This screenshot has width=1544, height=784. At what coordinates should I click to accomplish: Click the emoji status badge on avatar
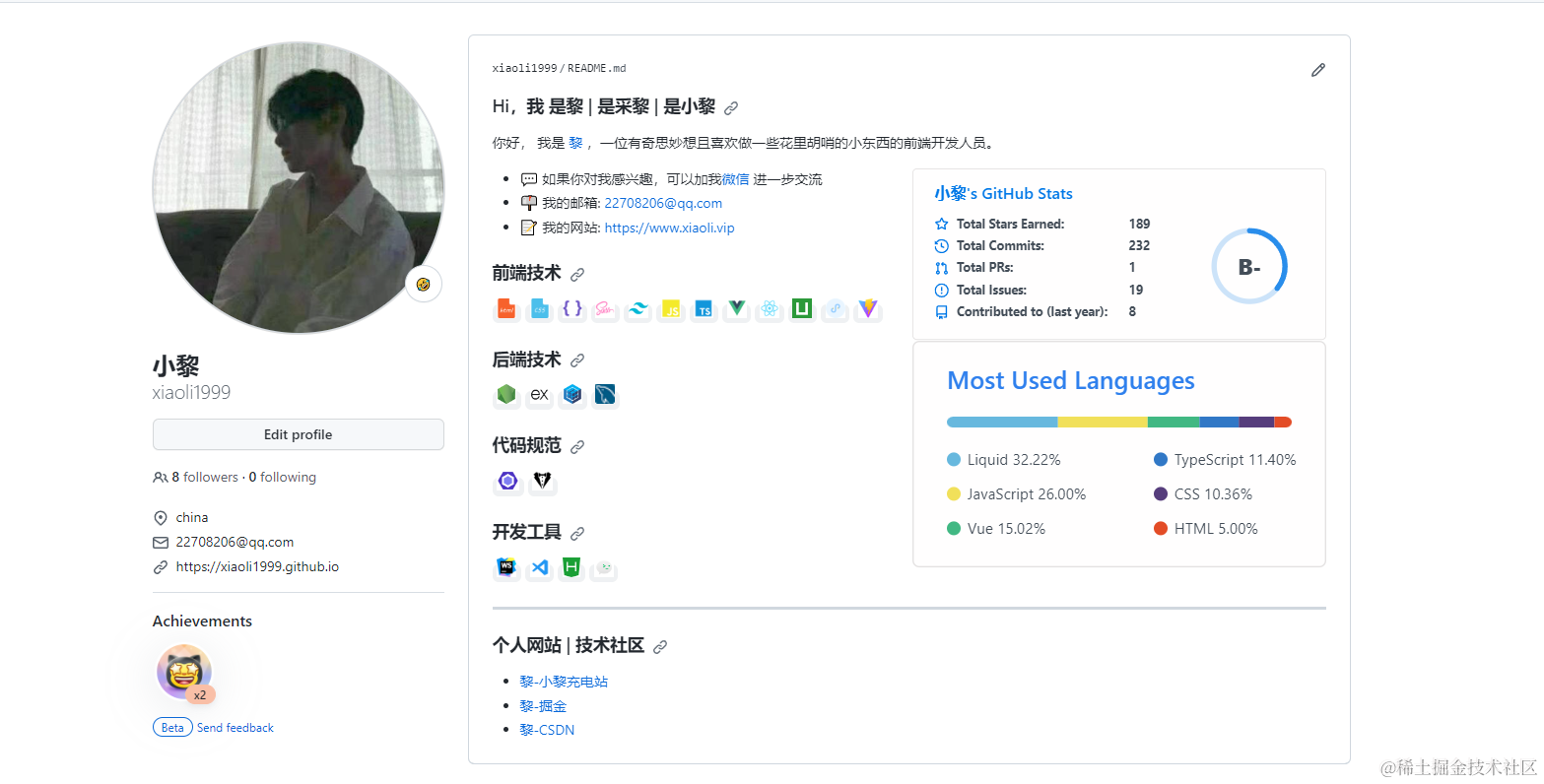tap(424, 284)
